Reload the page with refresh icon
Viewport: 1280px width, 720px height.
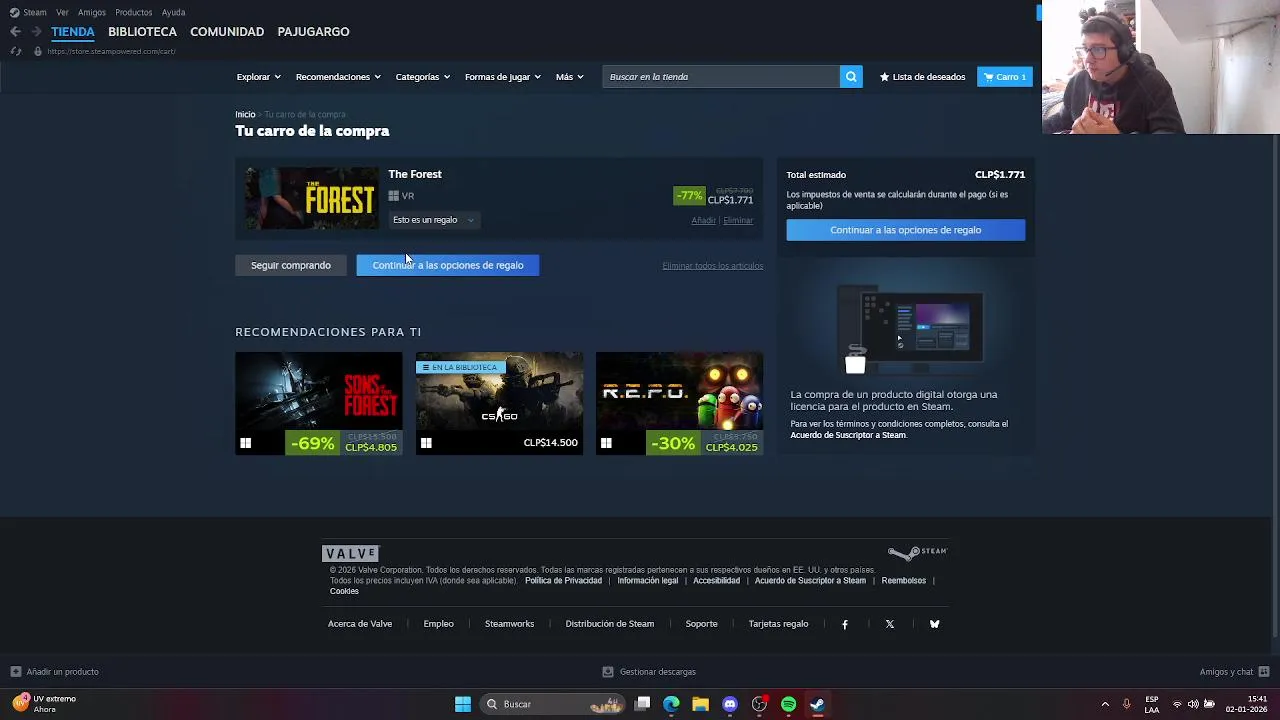16,51
